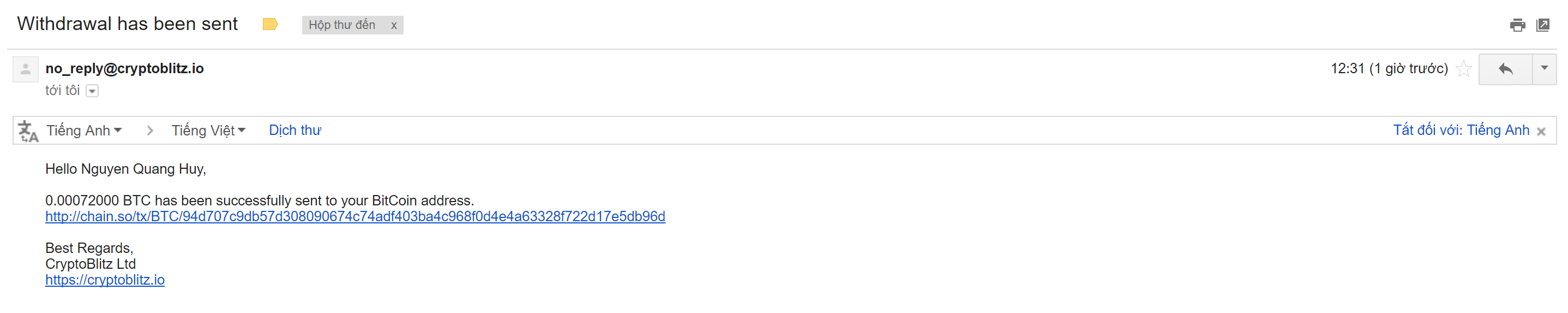
Task: Star this email message
Action: (1464, 69)
